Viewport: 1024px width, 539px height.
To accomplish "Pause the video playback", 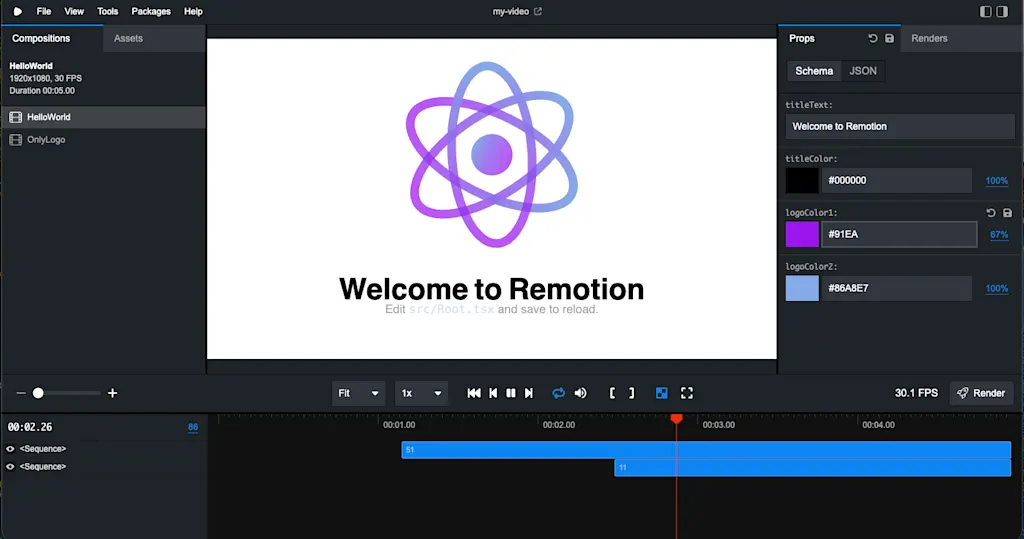I will click(x=511, y=393).
